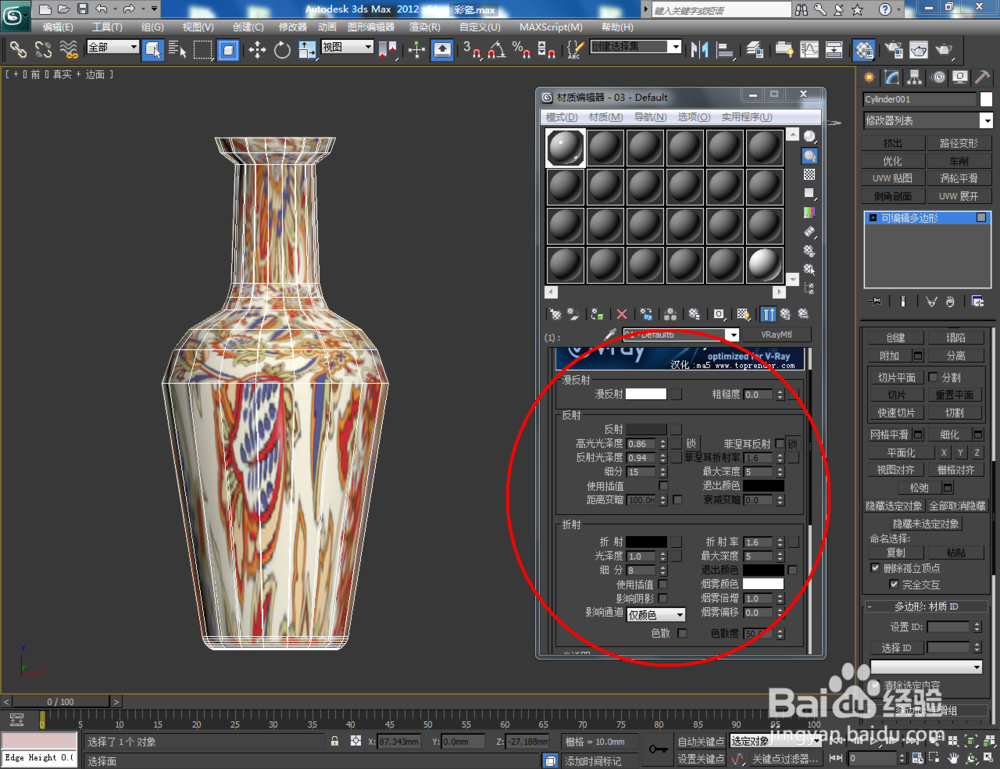Click the Mirror tool icon

tap(700, 50)
